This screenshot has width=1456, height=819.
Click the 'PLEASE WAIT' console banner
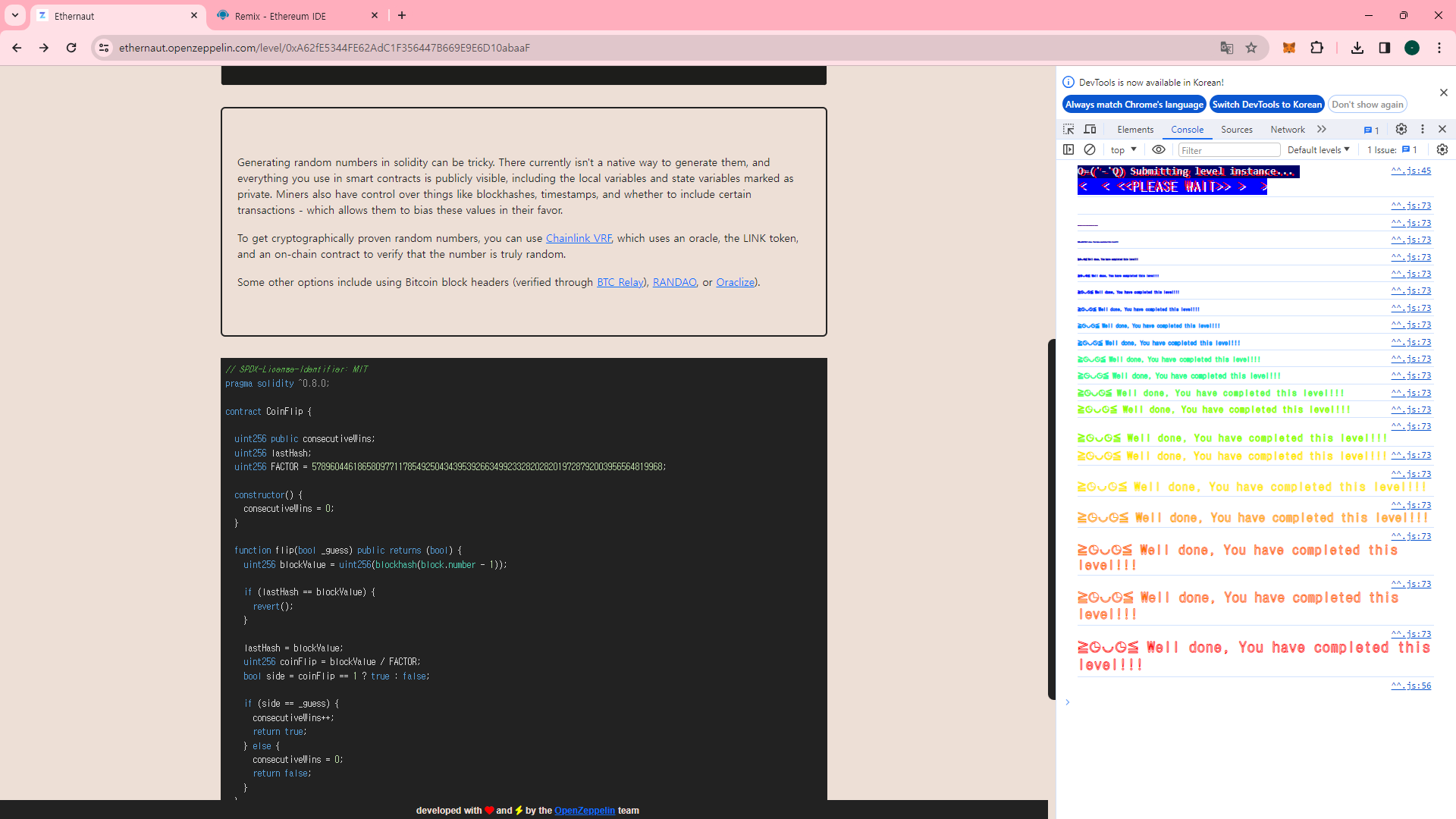(x=1172, y=187)
